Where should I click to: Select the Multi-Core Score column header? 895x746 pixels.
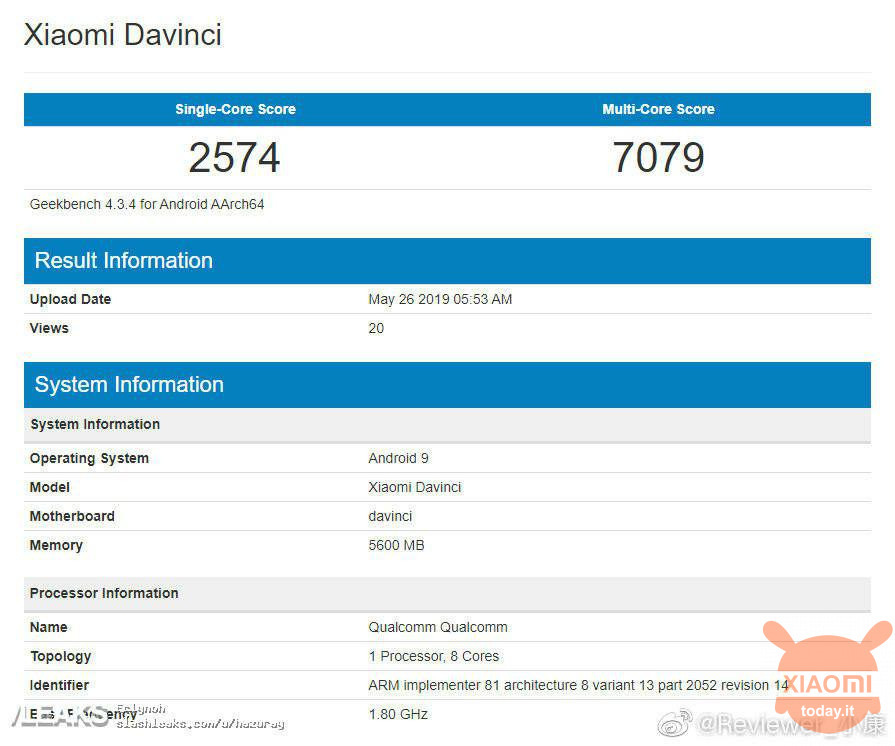click(658, 109)
